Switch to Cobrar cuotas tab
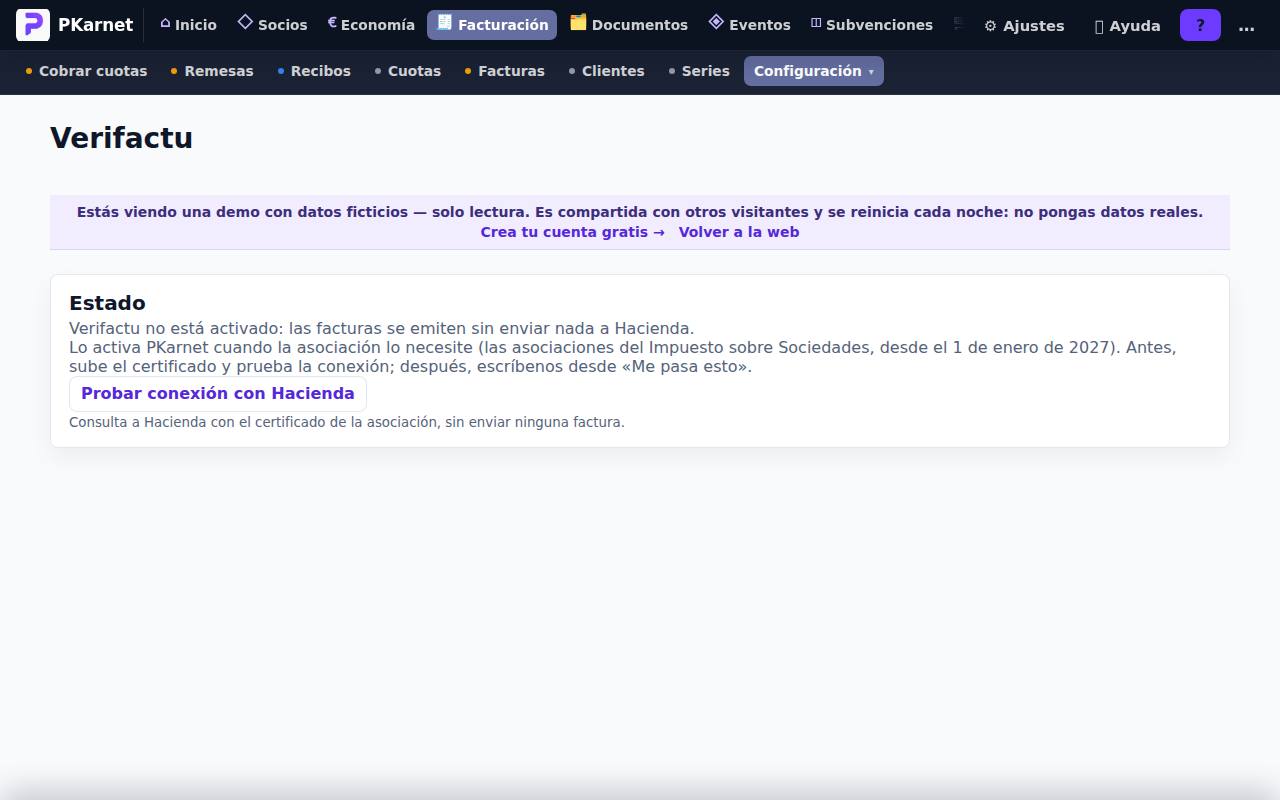Viewport: 1280px width, 800px height. [x=86, y=71]
